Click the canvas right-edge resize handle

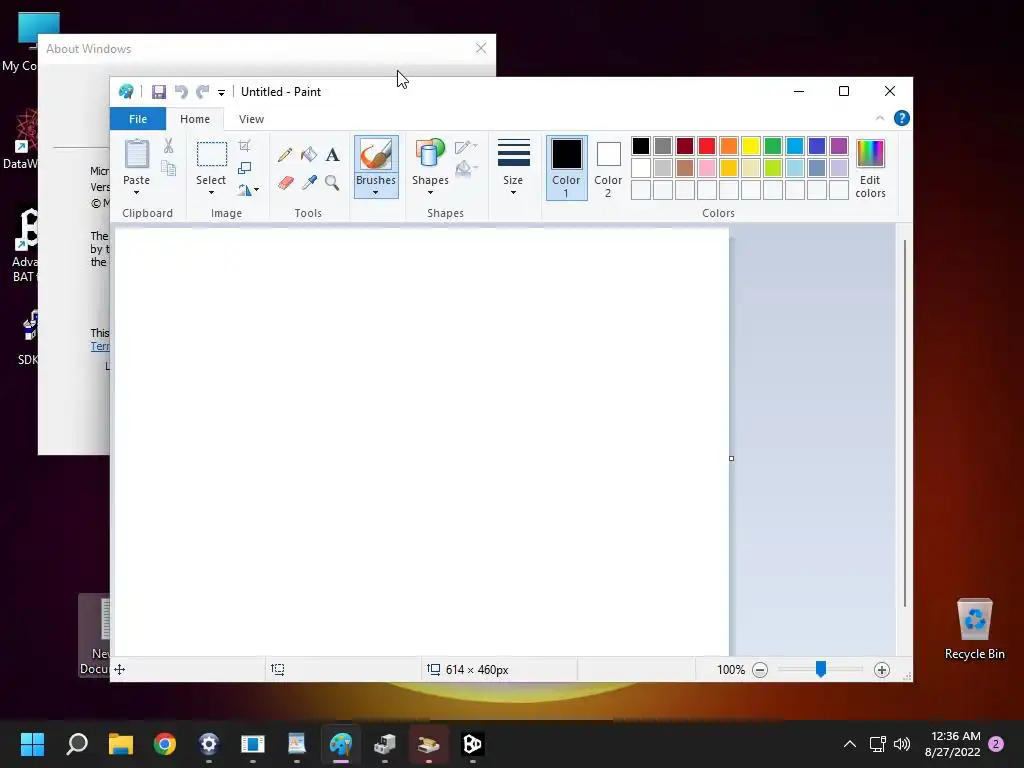click(731, 458)
